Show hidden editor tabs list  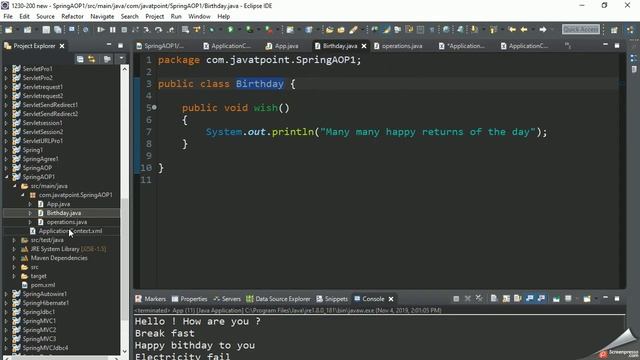[x=568, y=46]
